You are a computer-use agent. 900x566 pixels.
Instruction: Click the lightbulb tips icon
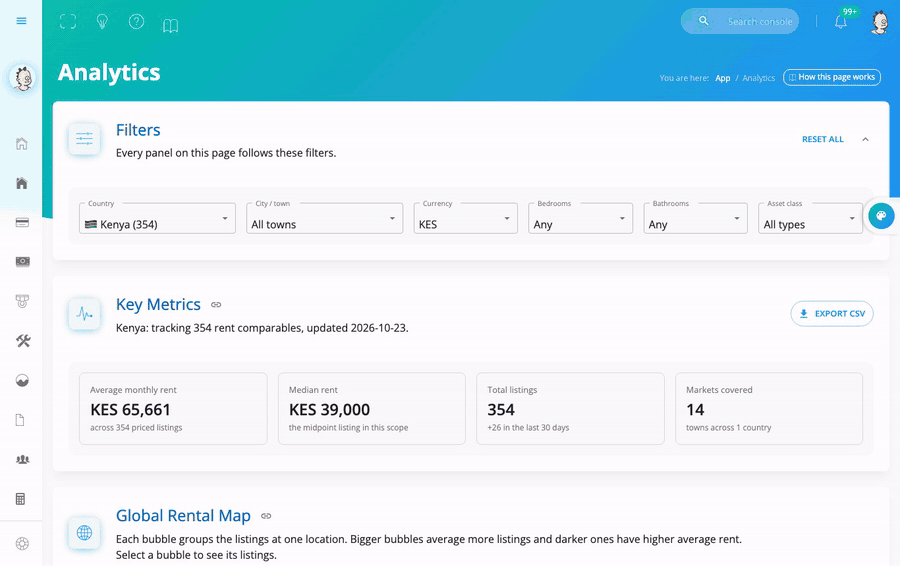102,22
